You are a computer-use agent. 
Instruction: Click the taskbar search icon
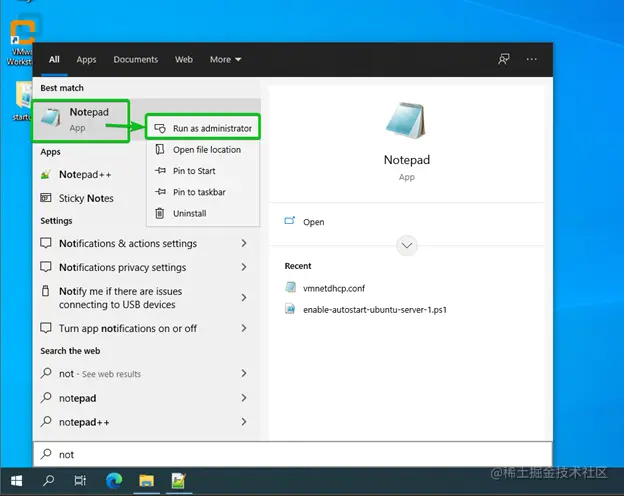49,481
